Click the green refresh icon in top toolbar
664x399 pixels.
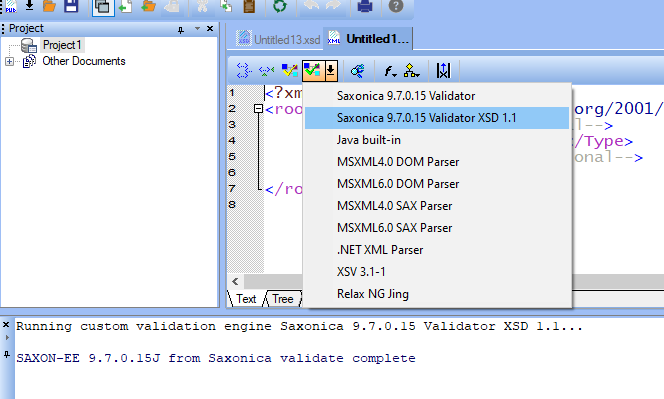point(279,6)
